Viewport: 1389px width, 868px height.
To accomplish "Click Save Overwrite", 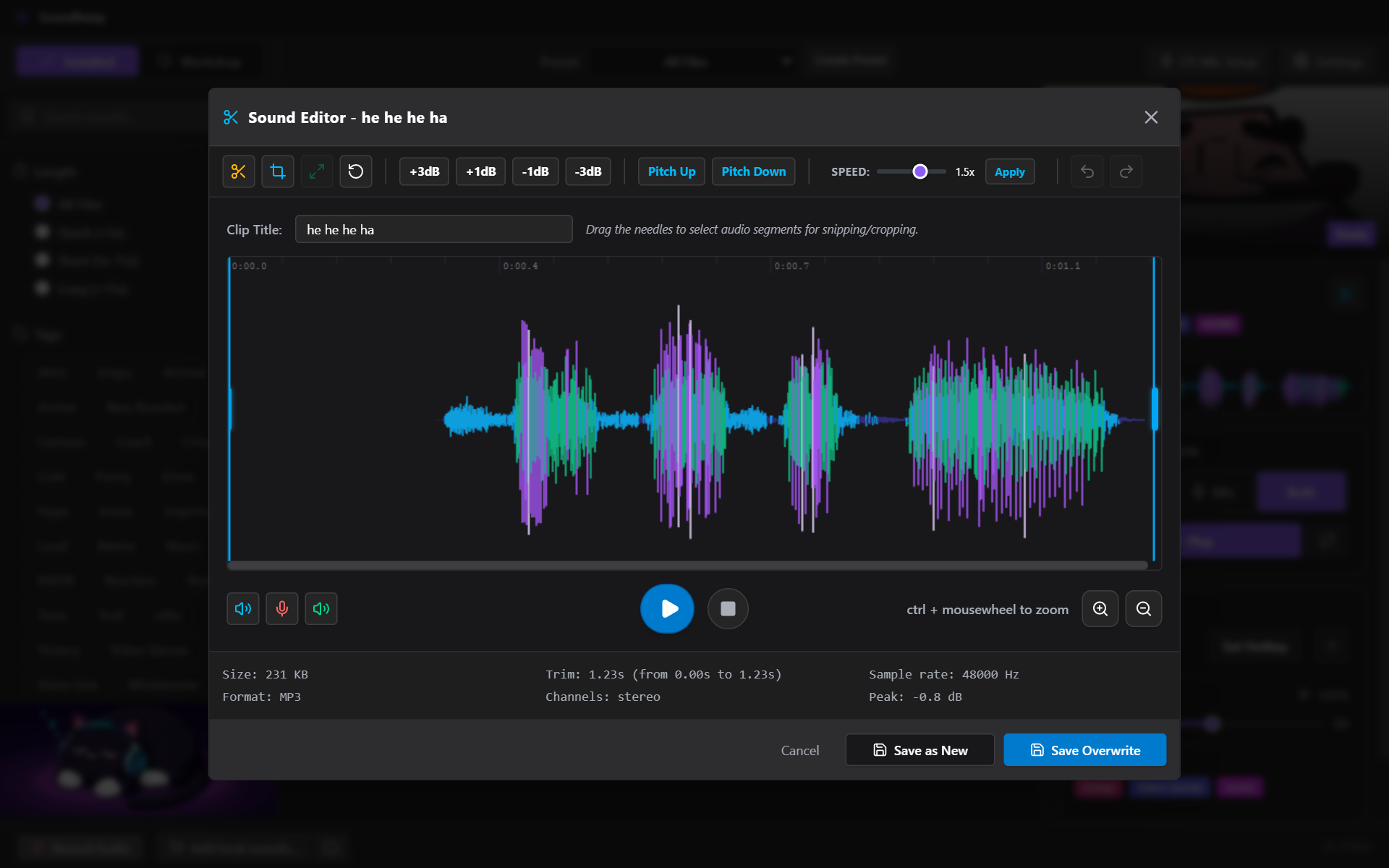I will 1084,750.
